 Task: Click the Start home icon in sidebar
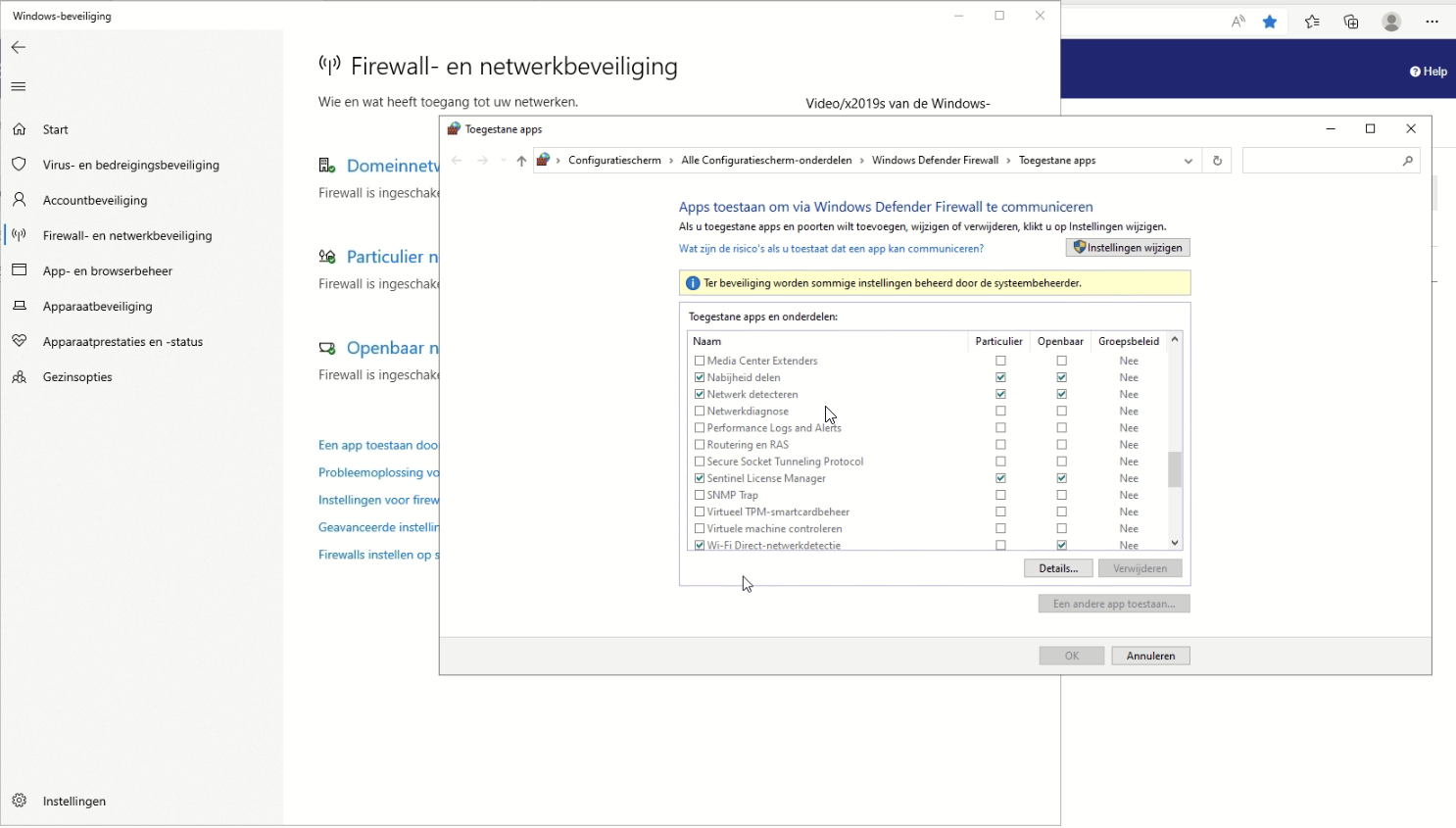pyautogui.click(x=20, y=129)
